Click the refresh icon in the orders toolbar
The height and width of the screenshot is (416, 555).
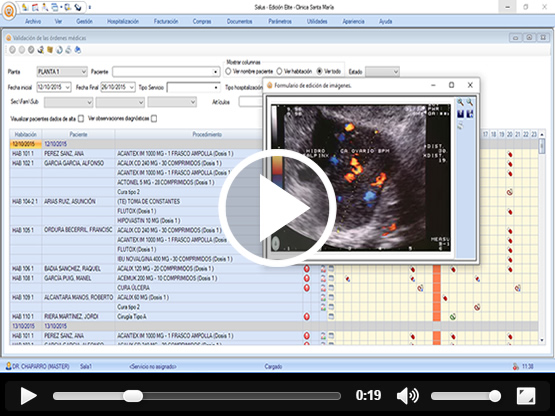pos(59,50)
